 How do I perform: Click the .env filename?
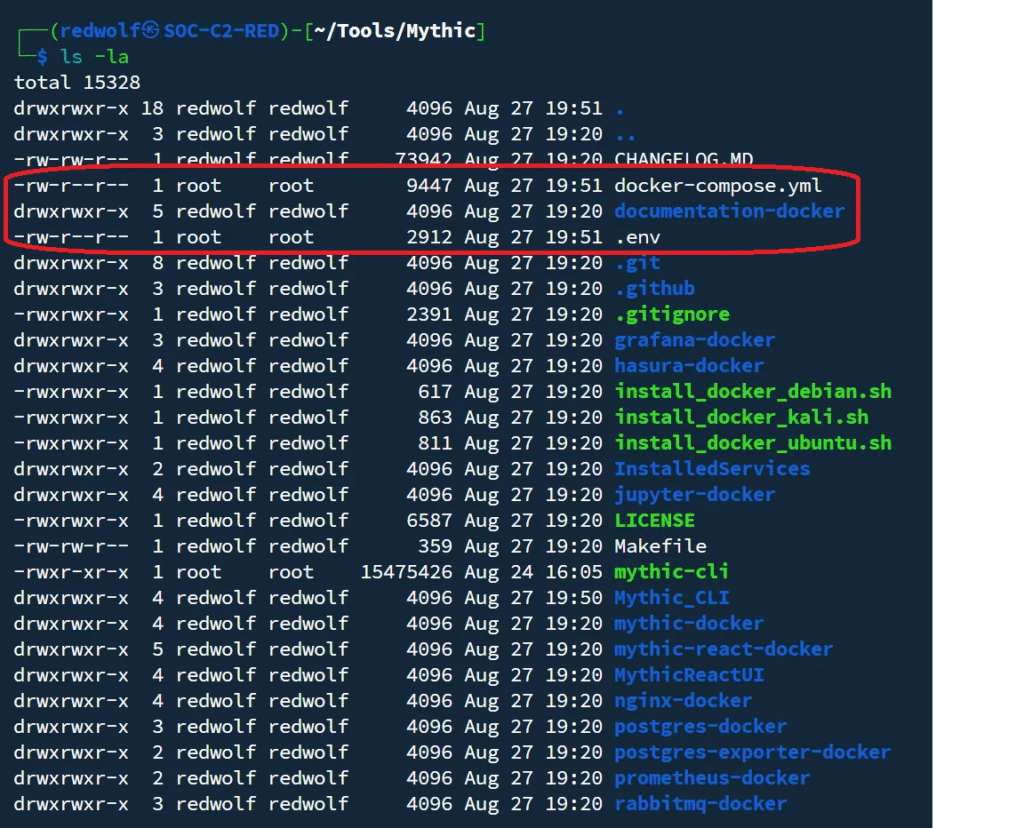click(x=638, y=237)
